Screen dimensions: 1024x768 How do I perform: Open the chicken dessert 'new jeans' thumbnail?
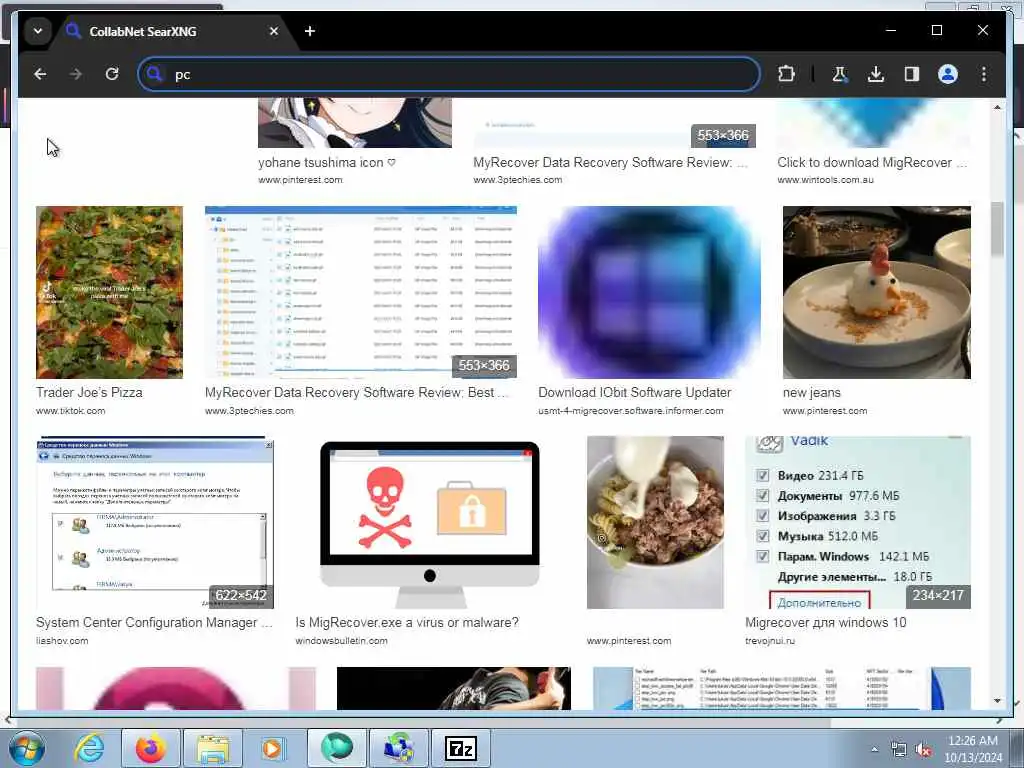(876, 292)
